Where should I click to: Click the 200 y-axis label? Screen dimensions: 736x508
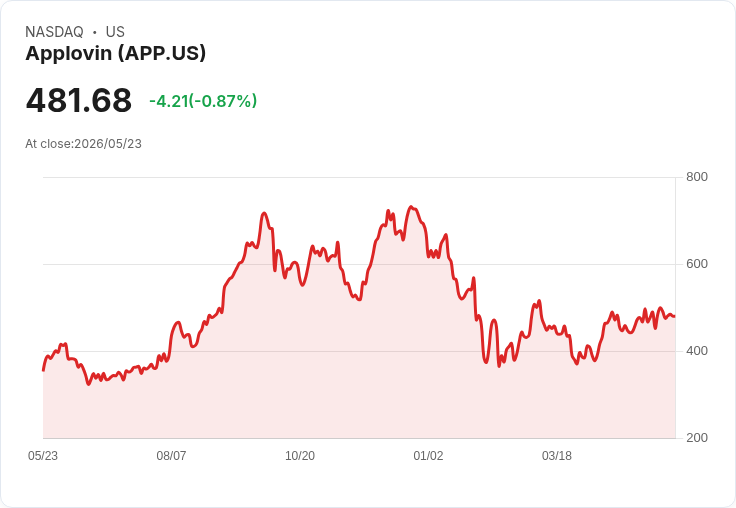pos(697,438)
